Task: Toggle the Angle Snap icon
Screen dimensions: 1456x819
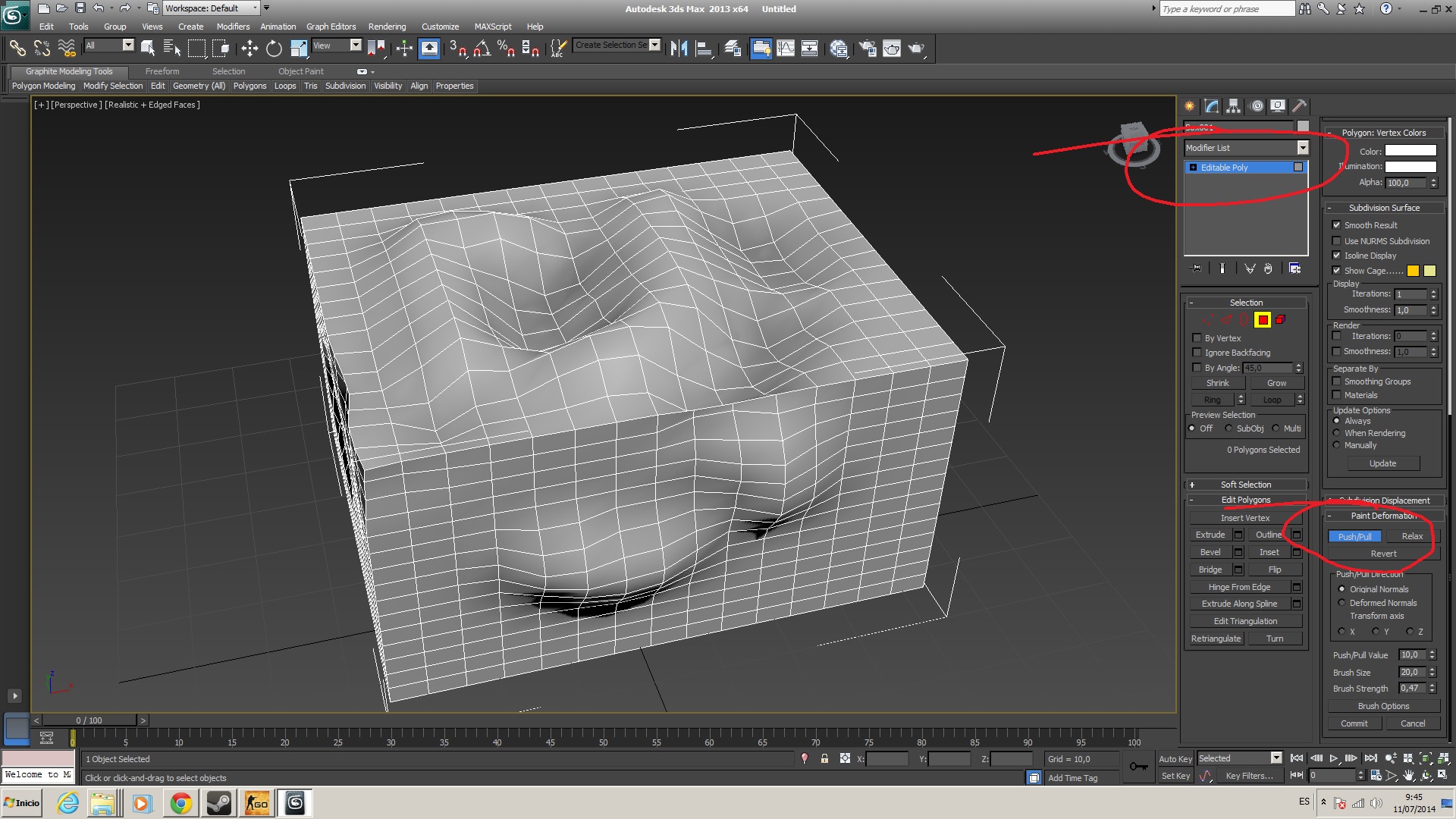Action: tap(482, 49)
